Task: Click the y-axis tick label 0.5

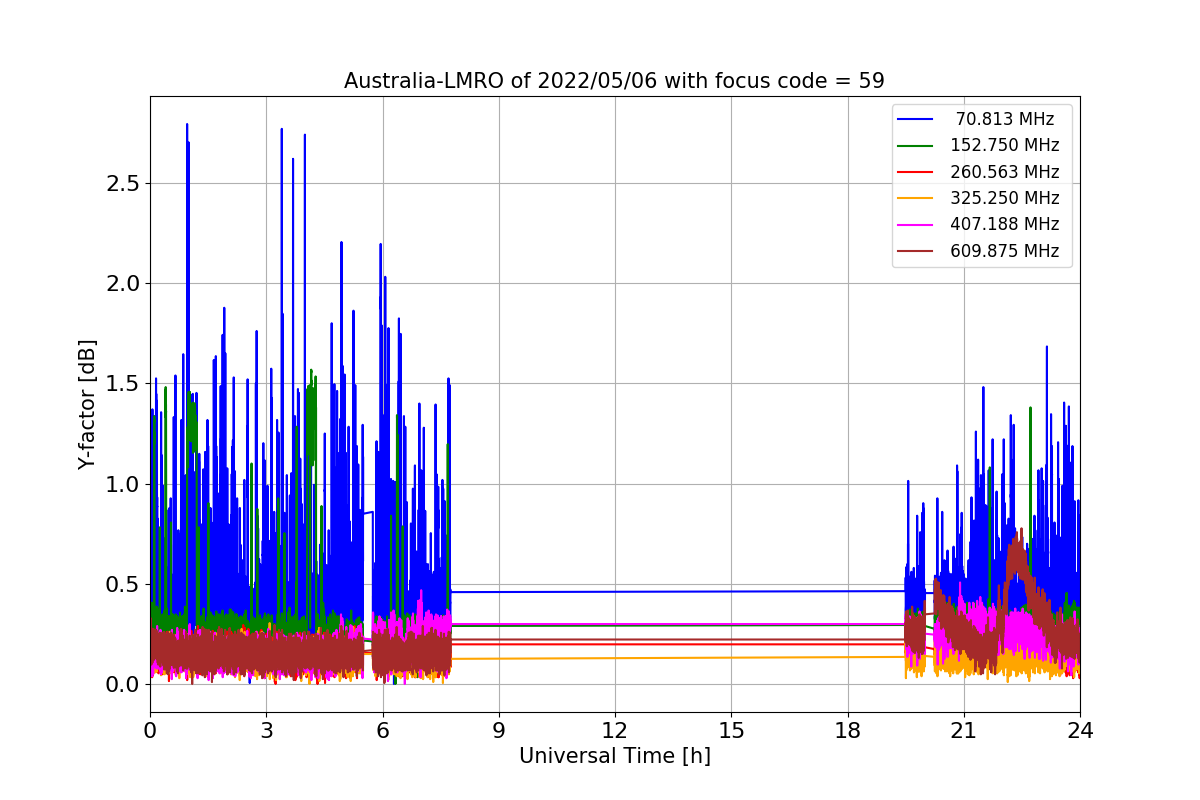Action: [x=122, y=585]
